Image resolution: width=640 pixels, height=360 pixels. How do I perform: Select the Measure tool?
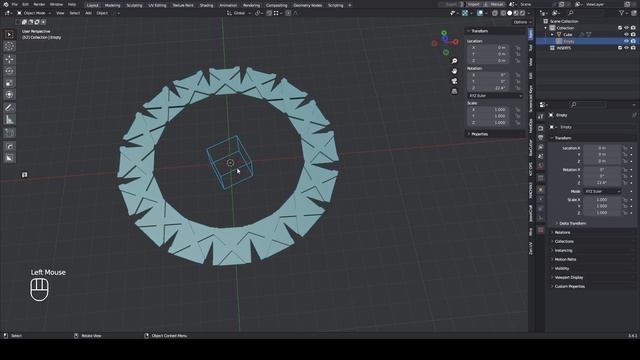(x=9, y=120)
